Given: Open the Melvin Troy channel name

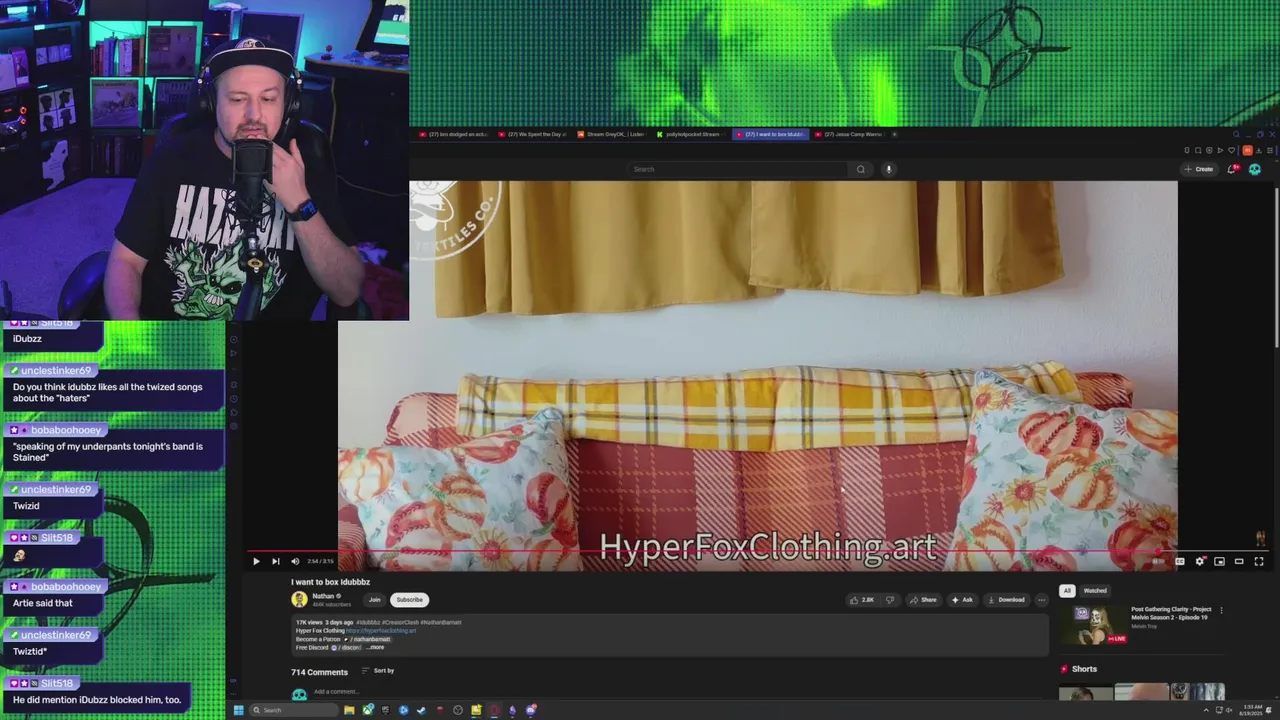Looking at the screenshot, I should click(x=1144, y=626).
